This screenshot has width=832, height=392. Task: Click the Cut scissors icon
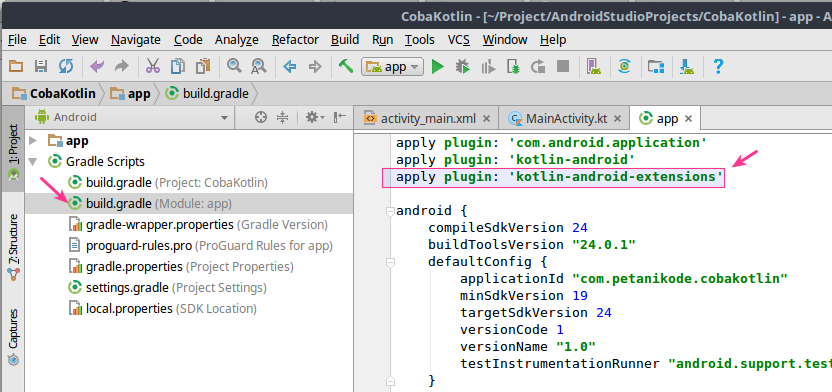[153, 66]
